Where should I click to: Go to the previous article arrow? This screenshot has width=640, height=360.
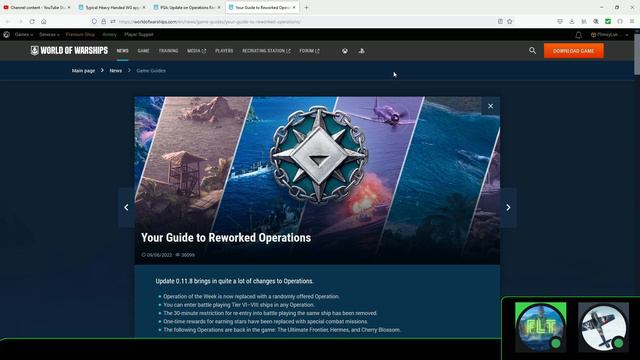(126, 207)
